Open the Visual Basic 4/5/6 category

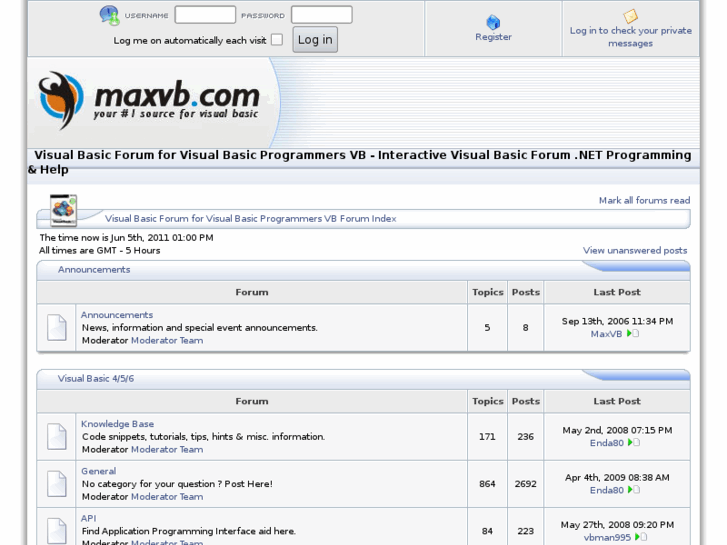pyautogui.click(x=96, y=379)
